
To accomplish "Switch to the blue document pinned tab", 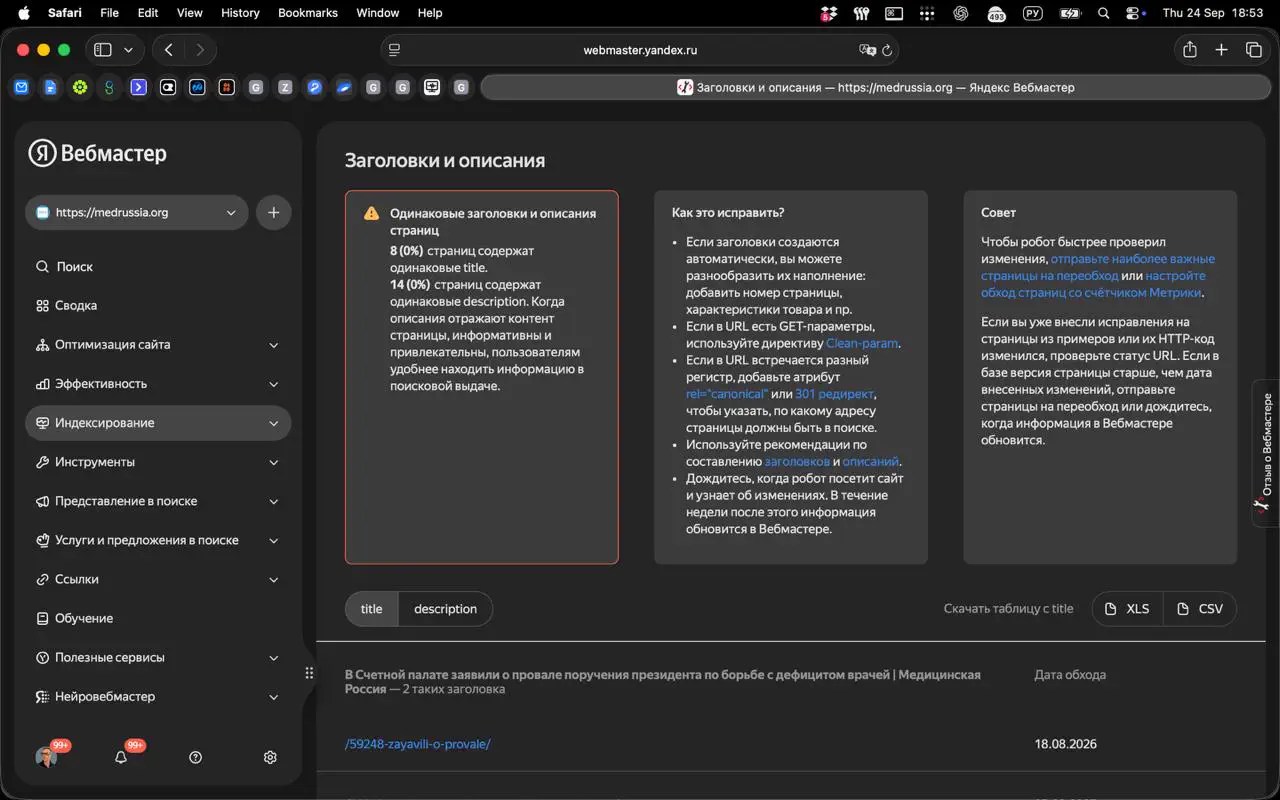I will [x=50, y=87].
